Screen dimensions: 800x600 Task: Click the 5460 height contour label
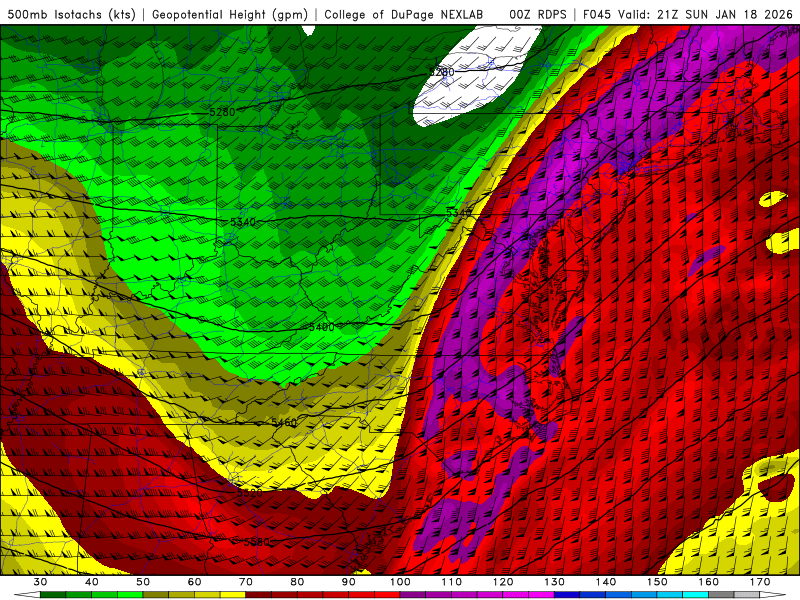pyautogui.click(x=284, y=422)
